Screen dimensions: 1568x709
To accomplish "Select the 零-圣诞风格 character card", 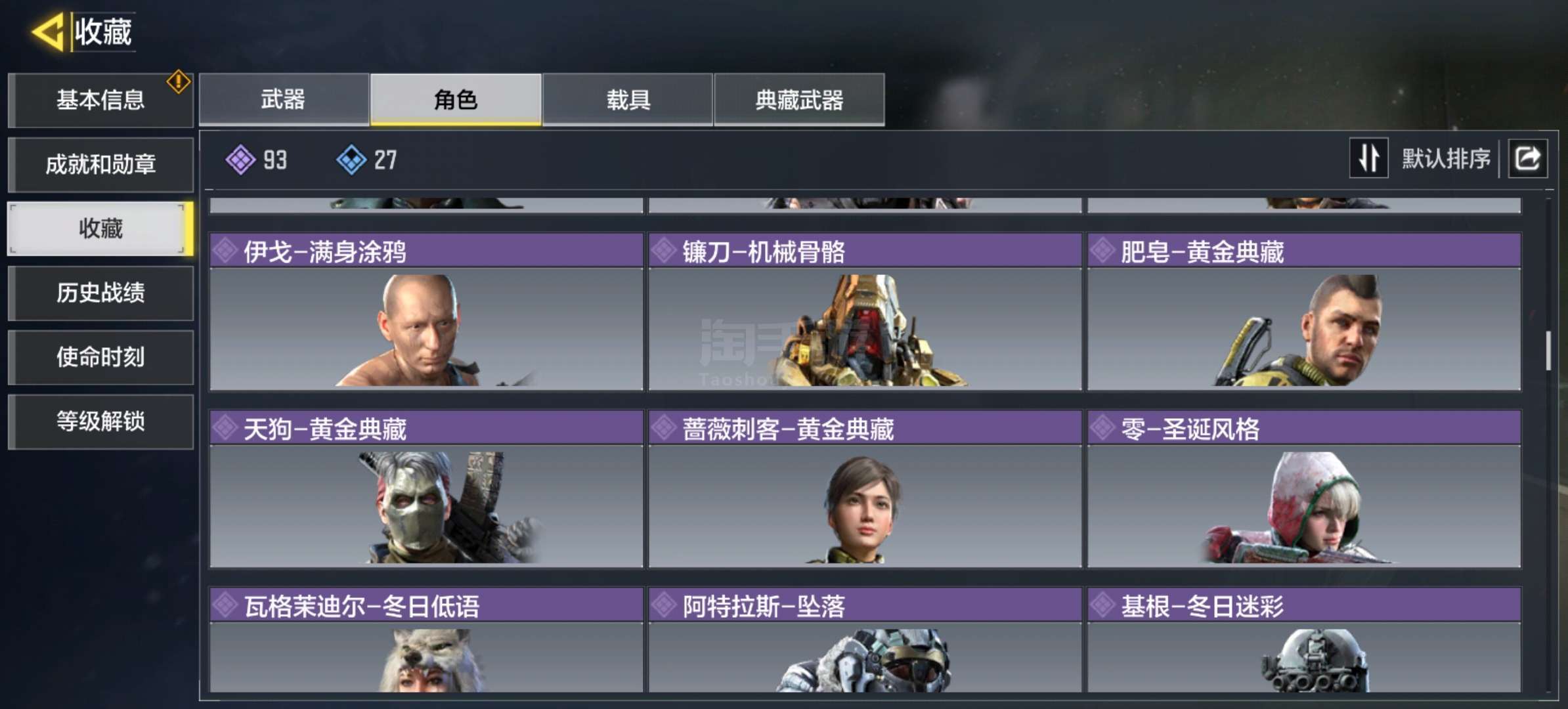I will click(x=1304, y=489).
